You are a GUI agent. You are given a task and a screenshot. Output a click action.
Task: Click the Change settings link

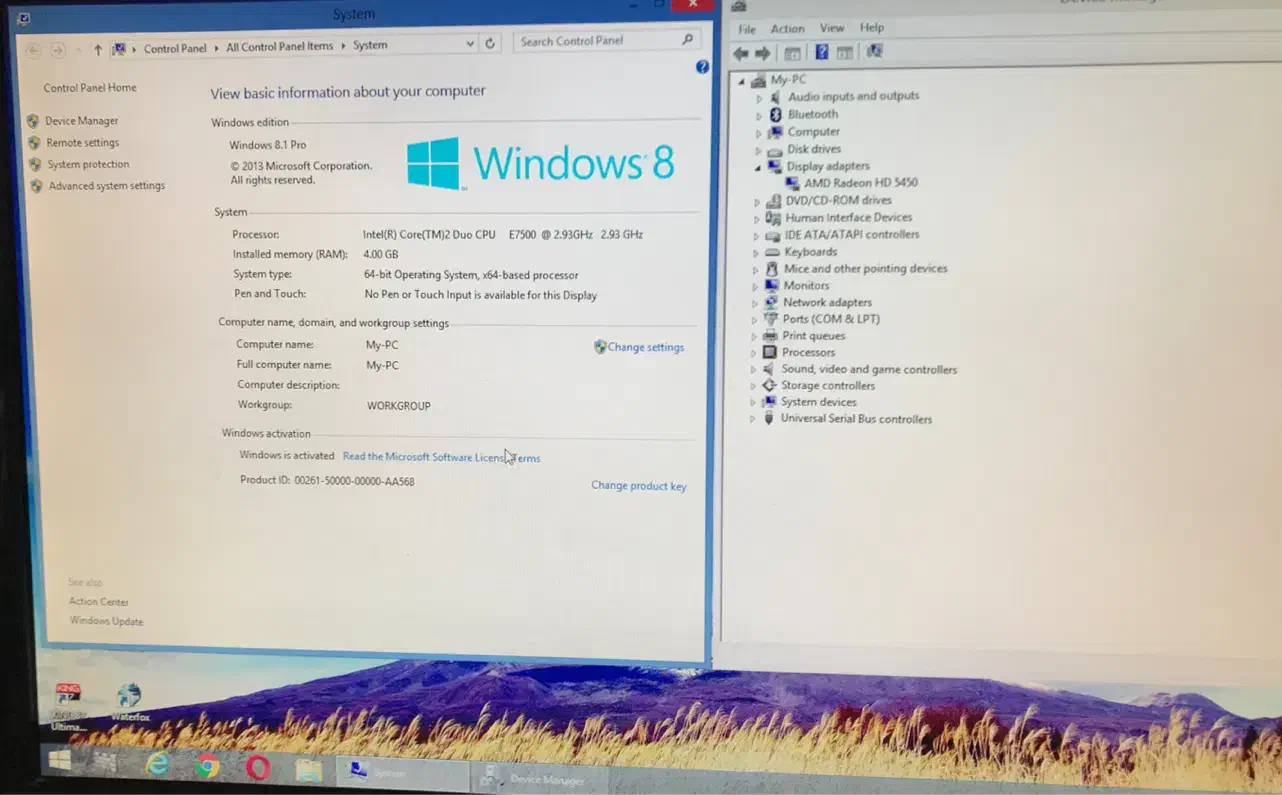[646, 348]
